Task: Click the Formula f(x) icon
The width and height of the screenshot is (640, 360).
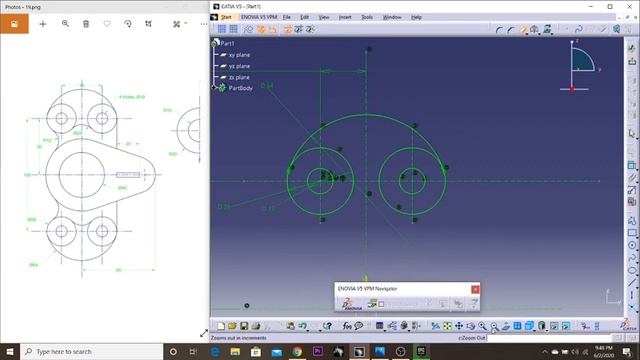Action: pos(347,326)
